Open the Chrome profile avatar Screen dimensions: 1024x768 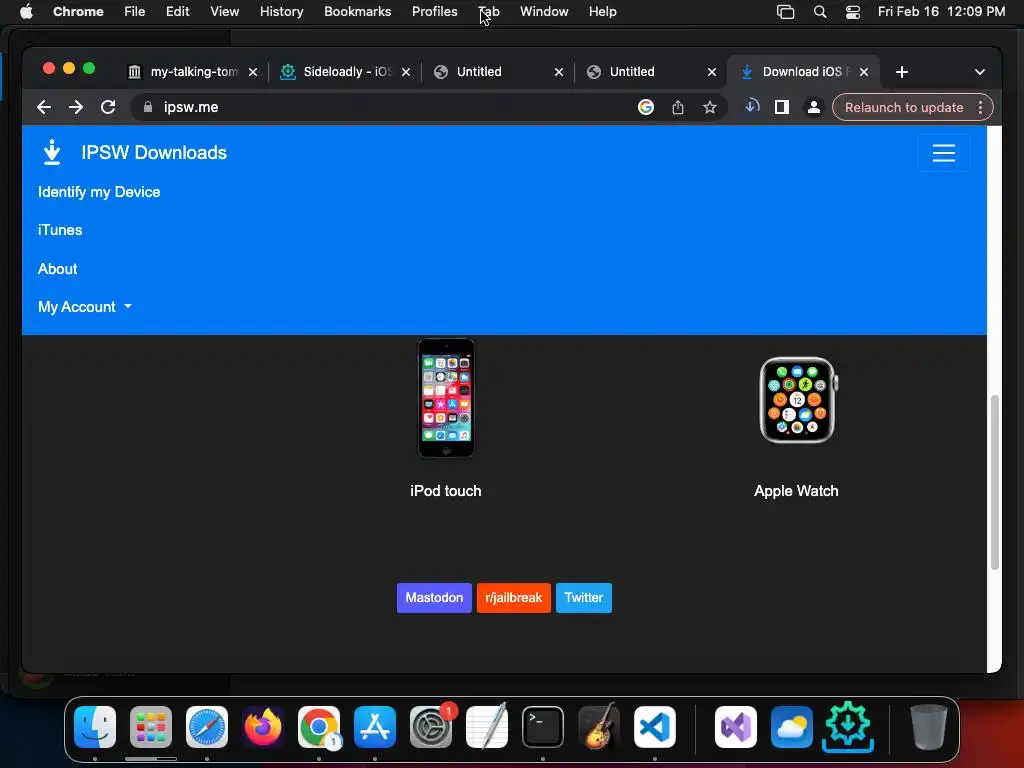point(813,107)
